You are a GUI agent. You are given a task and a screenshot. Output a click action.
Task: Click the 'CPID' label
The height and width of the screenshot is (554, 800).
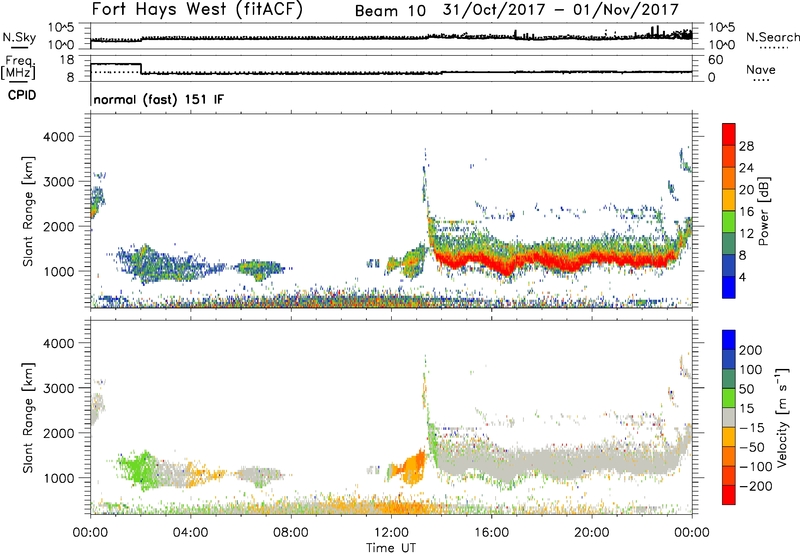[x=22, y=95]
